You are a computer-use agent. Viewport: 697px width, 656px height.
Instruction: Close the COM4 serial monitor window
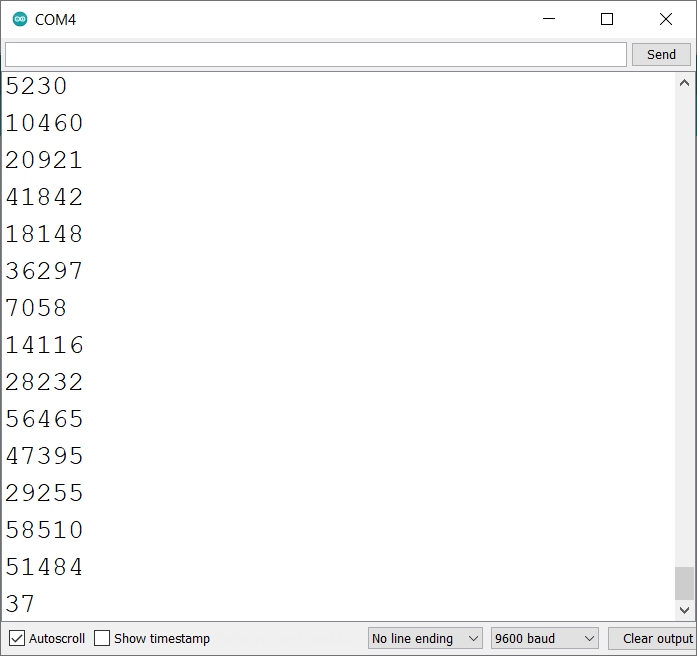666,19
